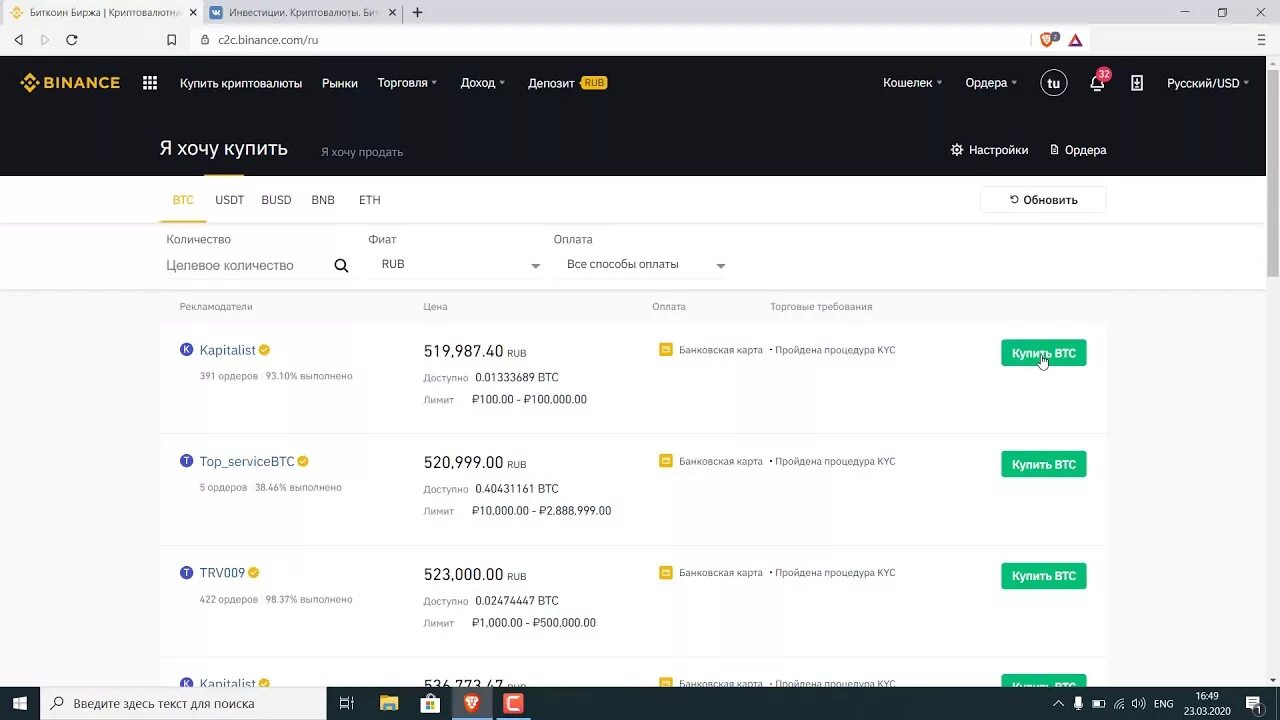Click Купить BTC for TRV009 offer
The height and width of the screenshot is (720, 1280).
pyautogui.click(x=1043, y=576)
